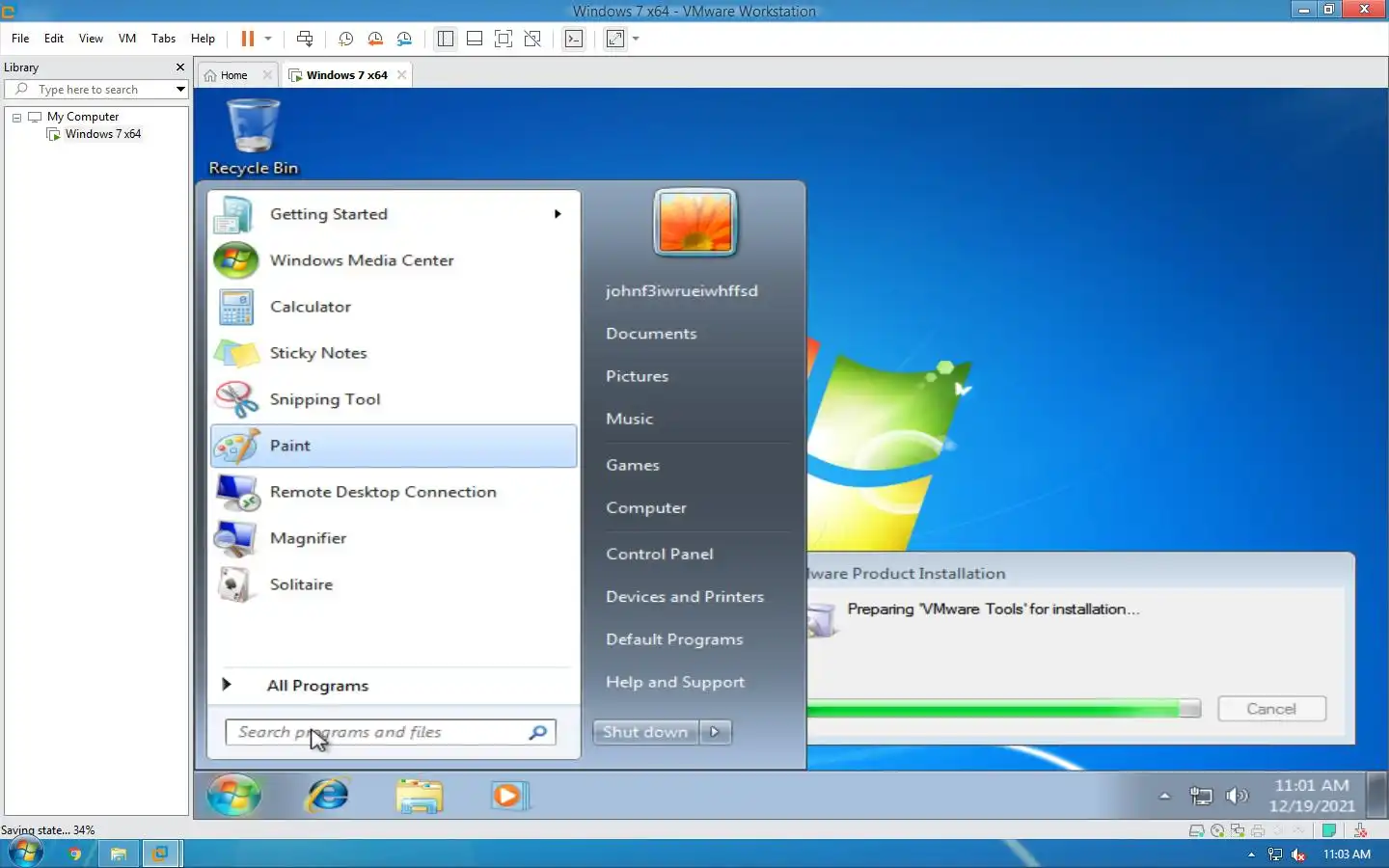This screenshot has width=1389, height=868.
Task: Open Music from Start menu
Action: (629, 419)
